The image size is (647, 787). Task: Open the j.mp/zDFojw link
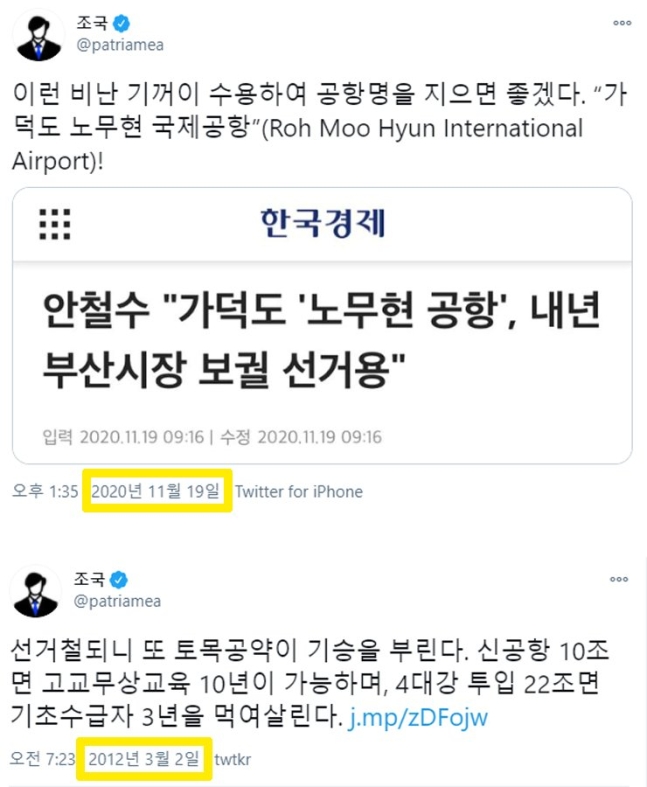pos(418,717)
